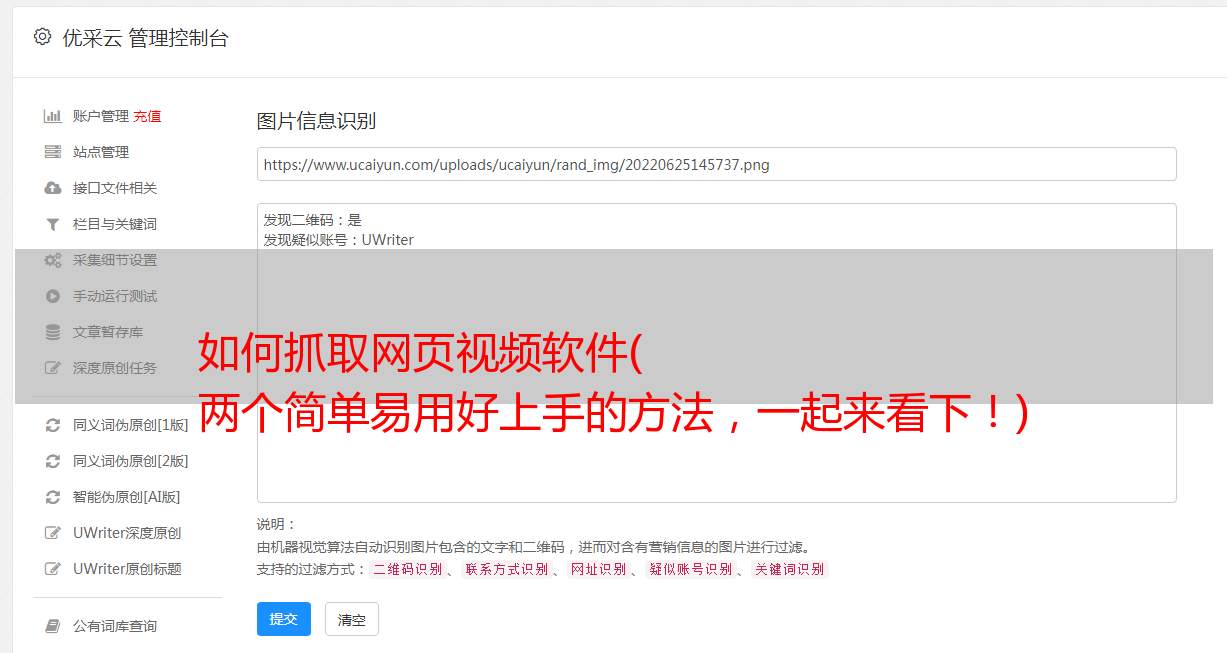Viewport: 1227px width, 653px height.
Task: Click the 联系方式识别 tag
Action: [507, 569]
